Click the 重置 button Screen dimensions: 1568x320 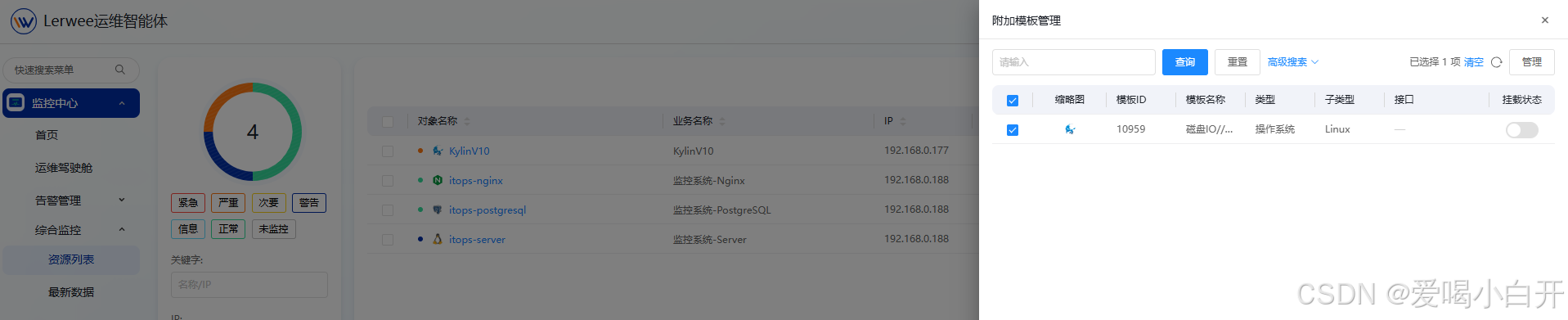tap(1238, 62)
